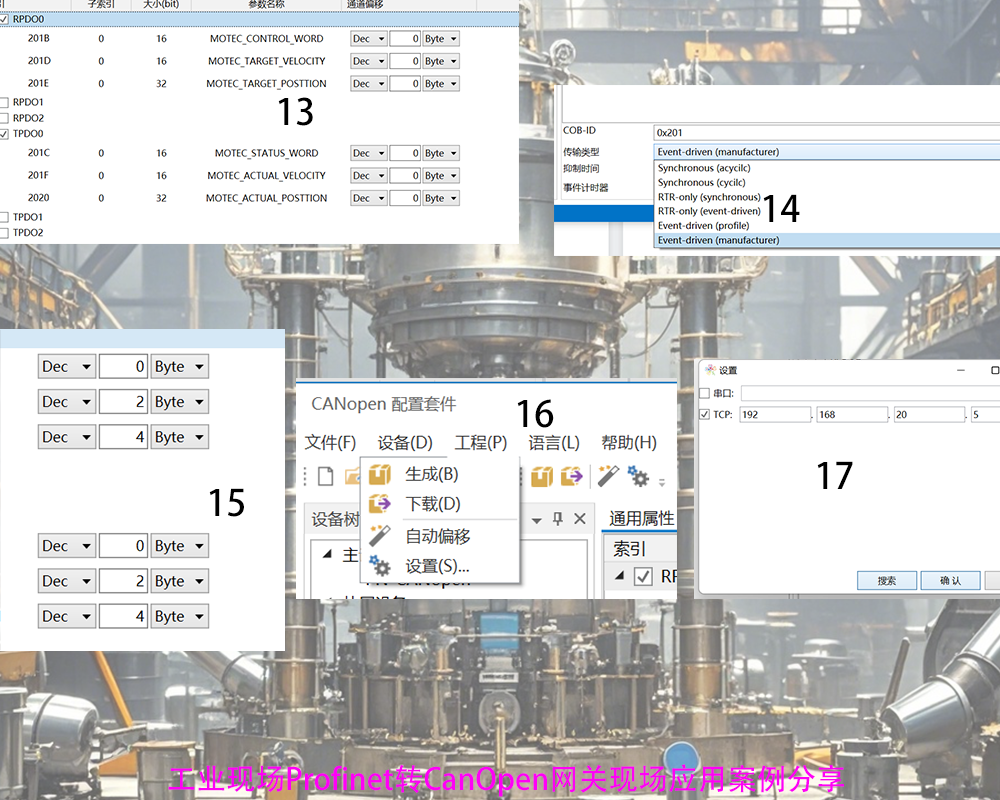Minimize the 设置 settings dialog
1000x800 pixels.
click(961, 370)
